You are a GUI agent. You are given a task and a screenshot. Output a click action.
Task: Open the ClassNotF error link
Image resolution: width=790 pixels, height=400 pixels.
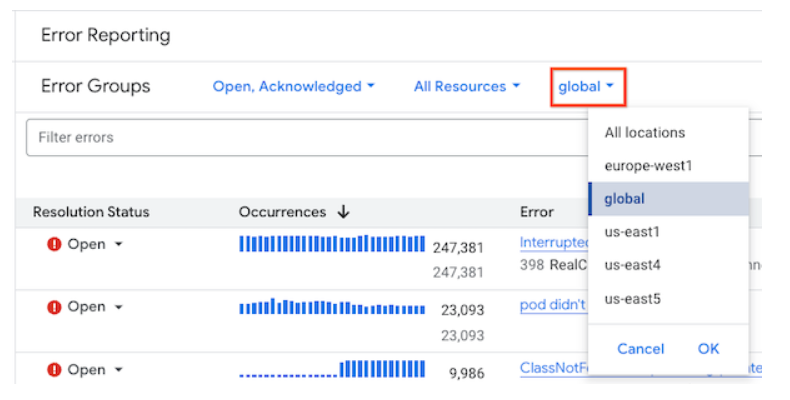coord(554,368)
